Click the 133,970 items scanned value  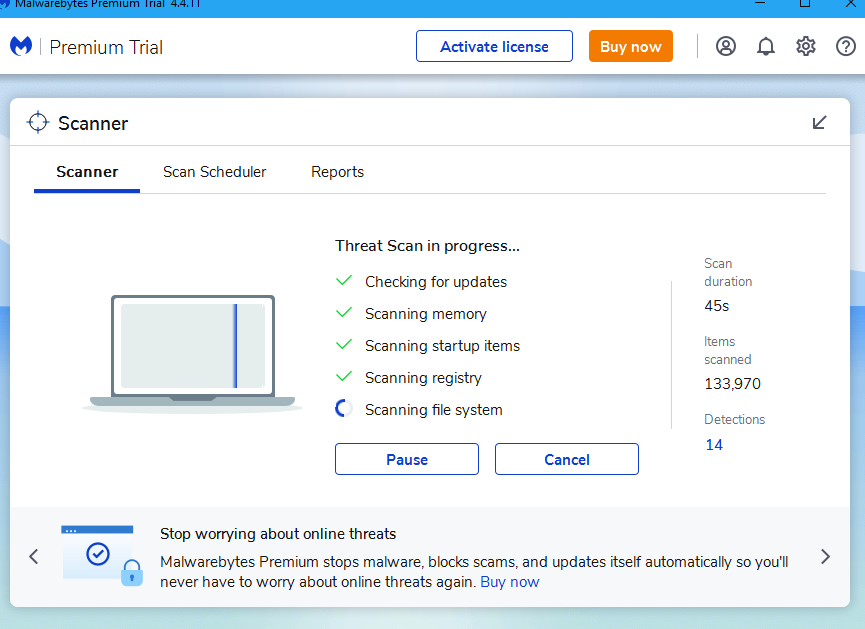pos(732,383)
